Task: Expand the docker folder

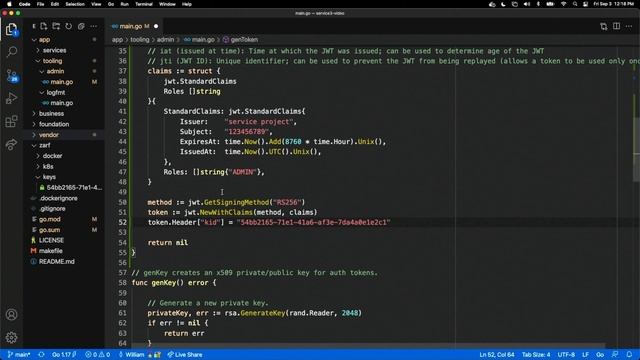Action: (x=52, y=156)
